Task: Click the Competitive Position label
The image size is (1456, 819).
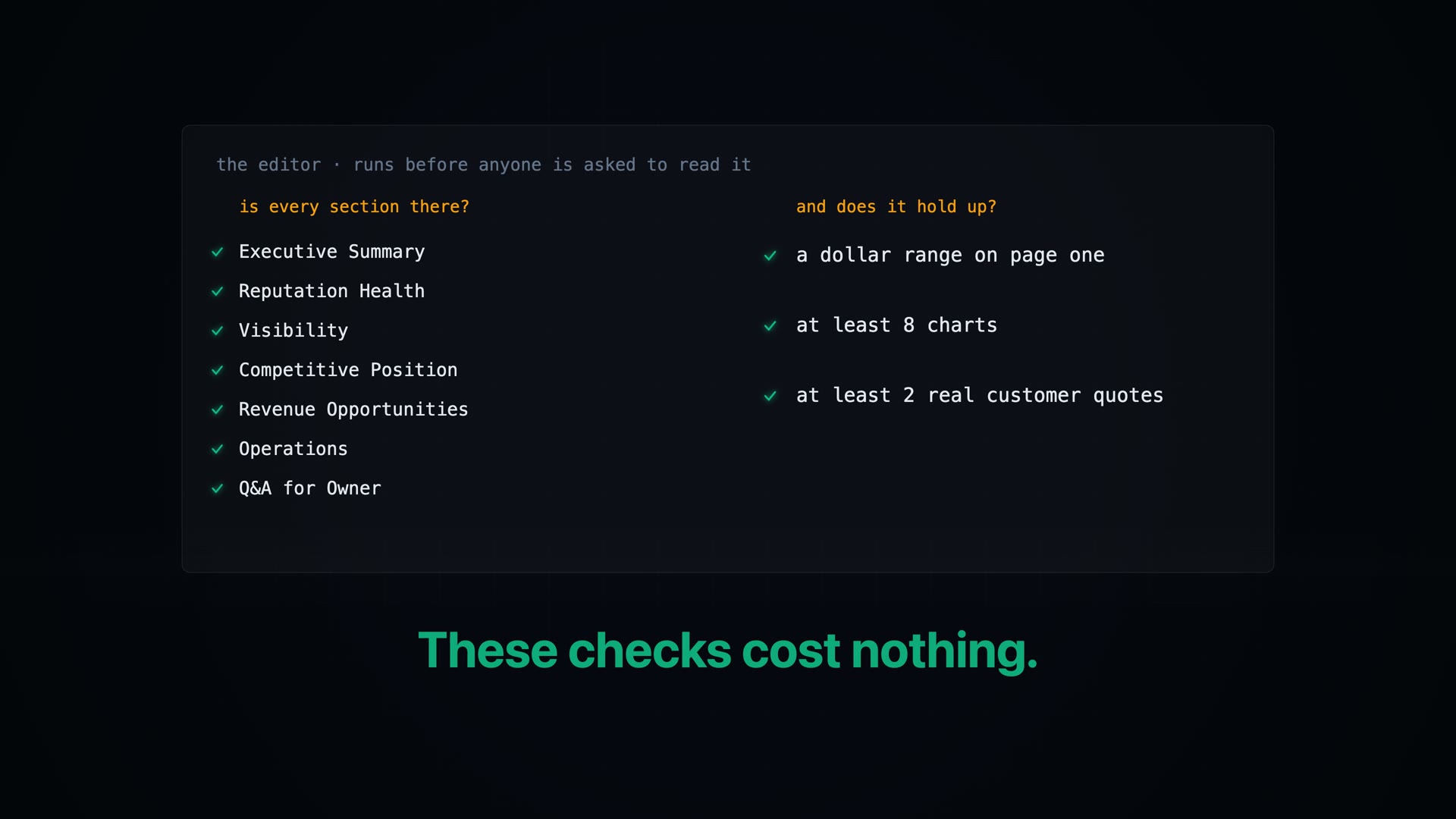Action: click(348, 370)
